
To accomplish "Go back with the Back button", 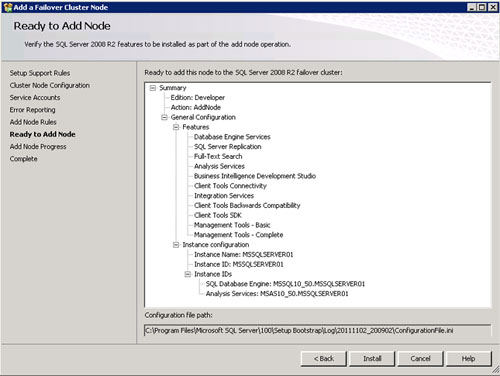I will tap(324, 359).
